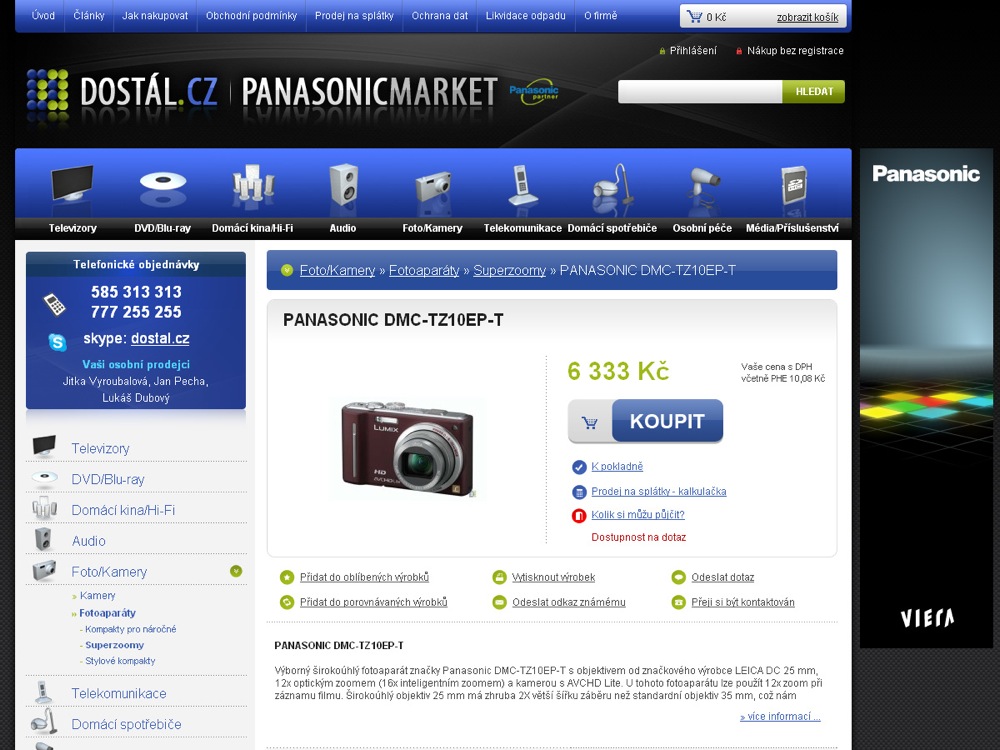Screen dimensions: 1000x750
Task: Open the breadcrumb home dropdown icon
Action: pyautogui.click(x=287, y=270)
